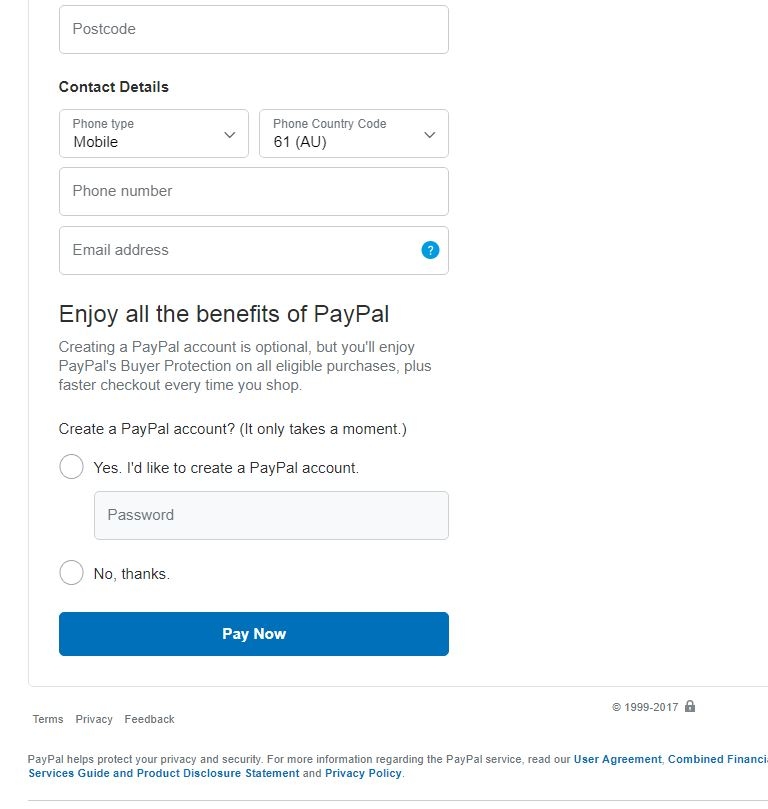This screenshot has height=809, width=768.
Task: Select 'Yes, create a PayPal account' radio
Action: tap(71, 467)
